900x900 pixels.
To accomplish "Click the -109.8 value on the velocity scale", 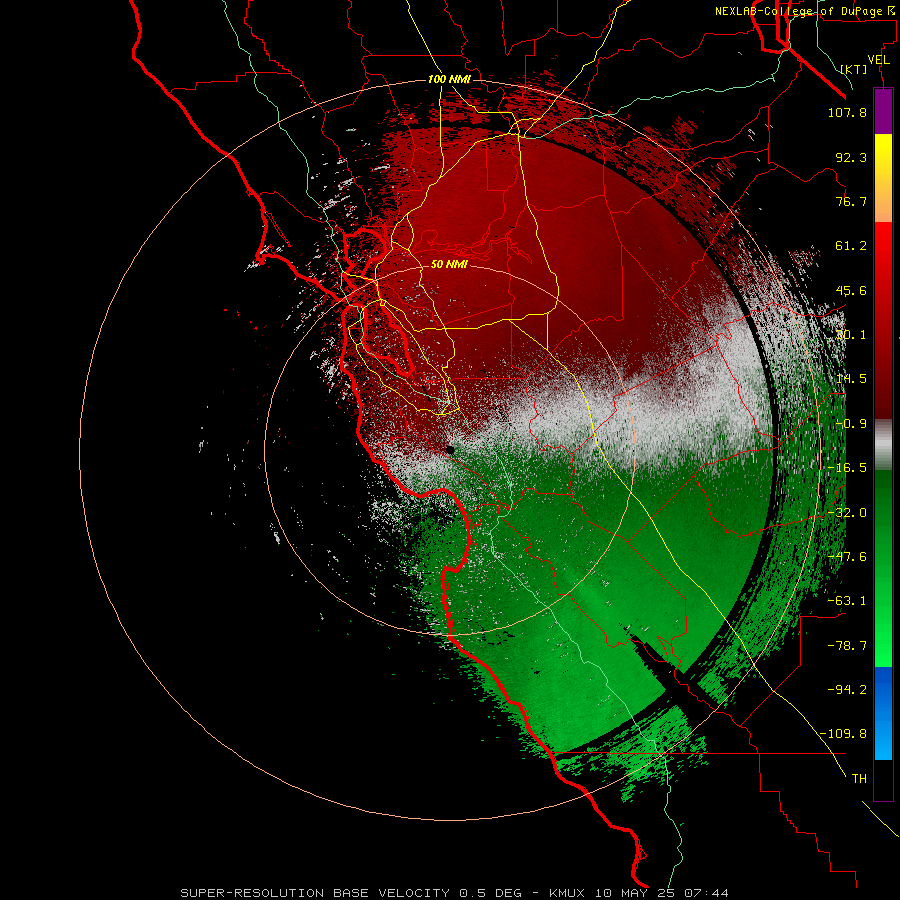I will (843, 734).
